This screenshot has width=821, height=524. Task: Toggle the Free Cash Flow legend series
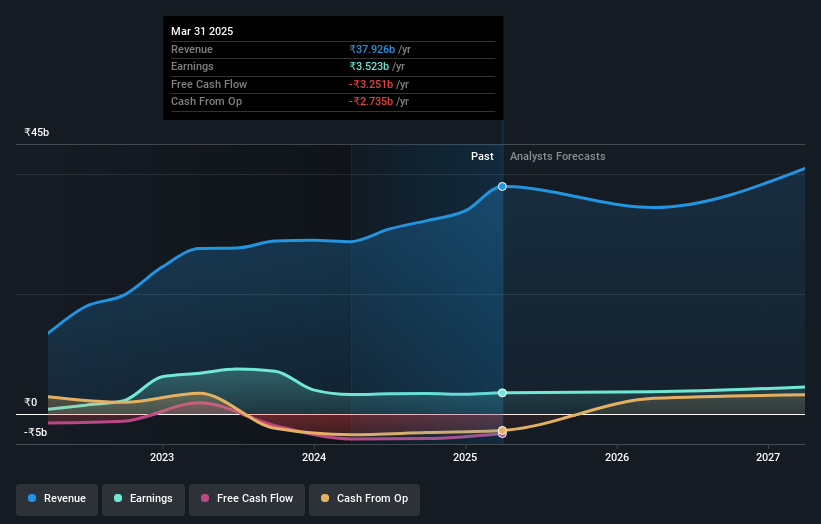(x=247, y=499)
